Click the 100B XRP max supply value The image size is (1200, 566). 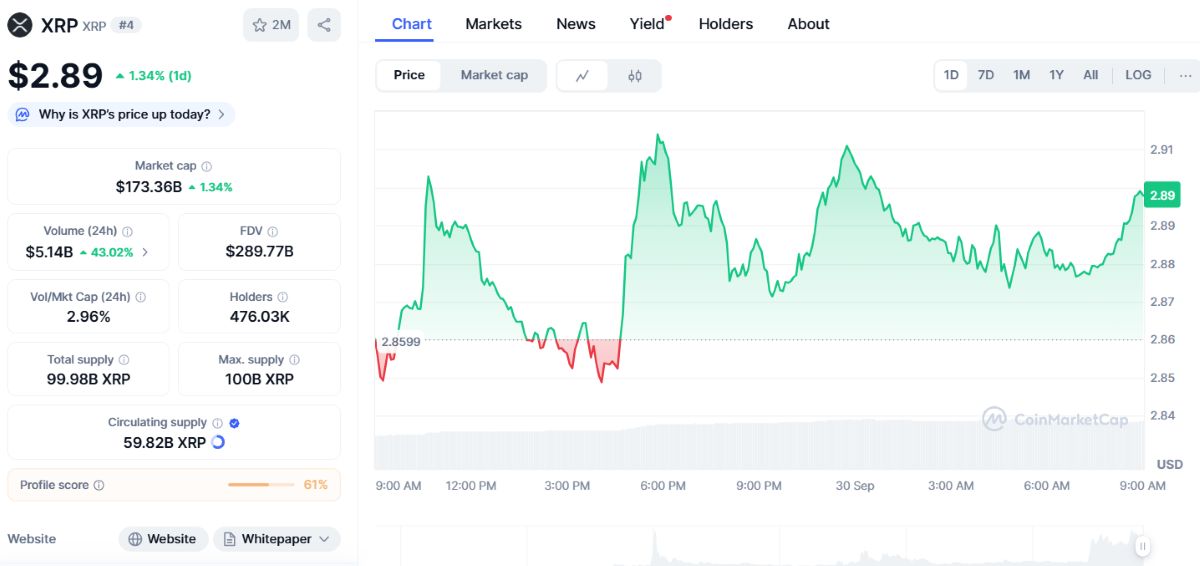(x=259, y=379)
